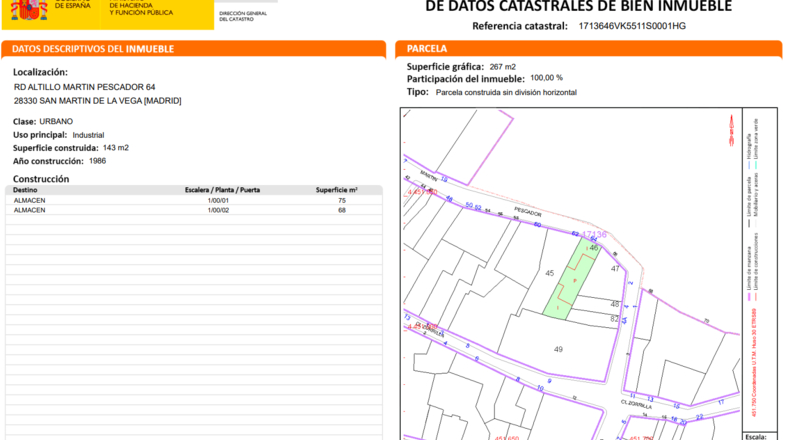
Task: Click the "DATOS DESCRIPTIVOS DEL INMUEBLE" header
Action: (93, 49)
